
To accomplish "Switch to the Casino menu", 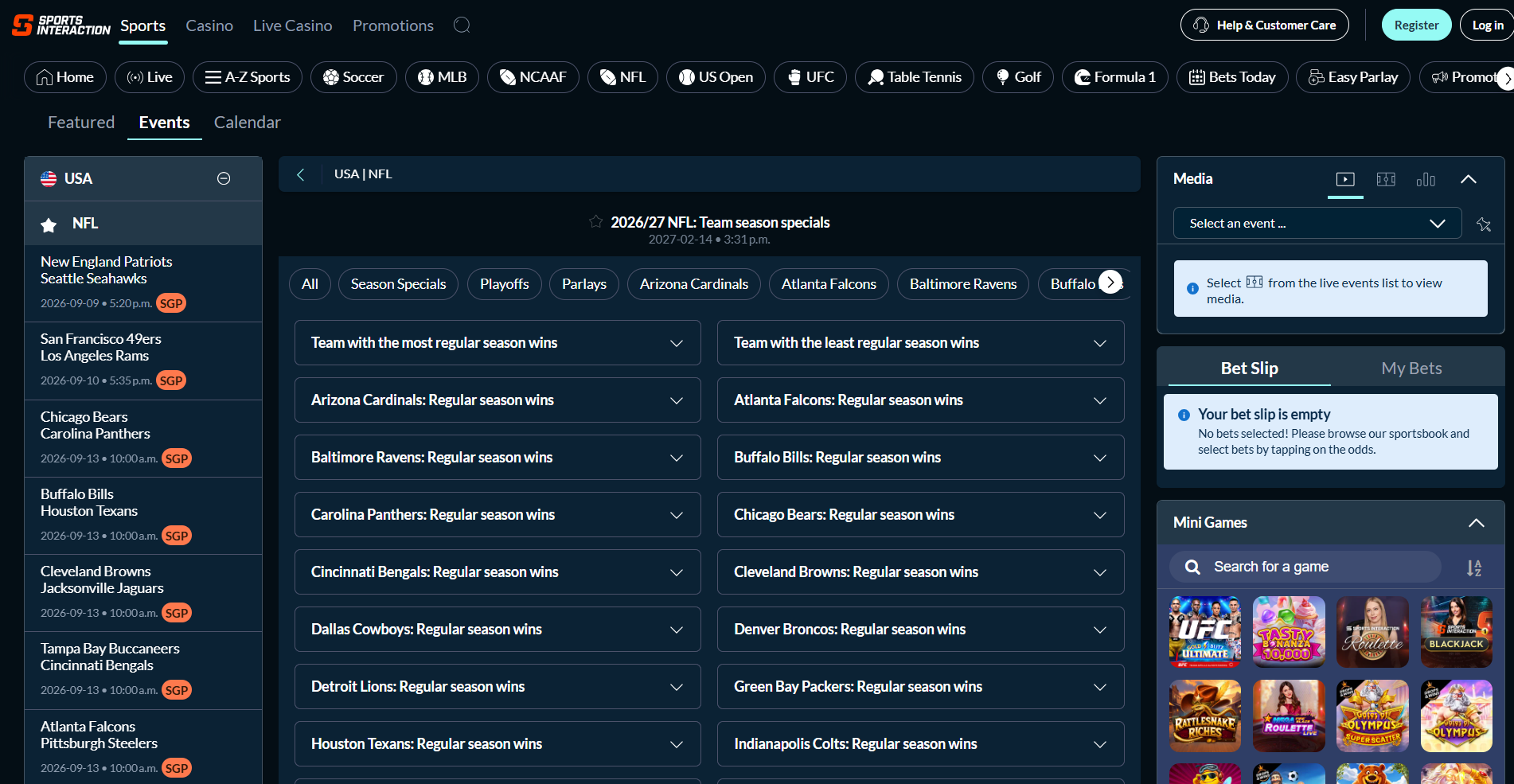I will [x=209, y=25].
